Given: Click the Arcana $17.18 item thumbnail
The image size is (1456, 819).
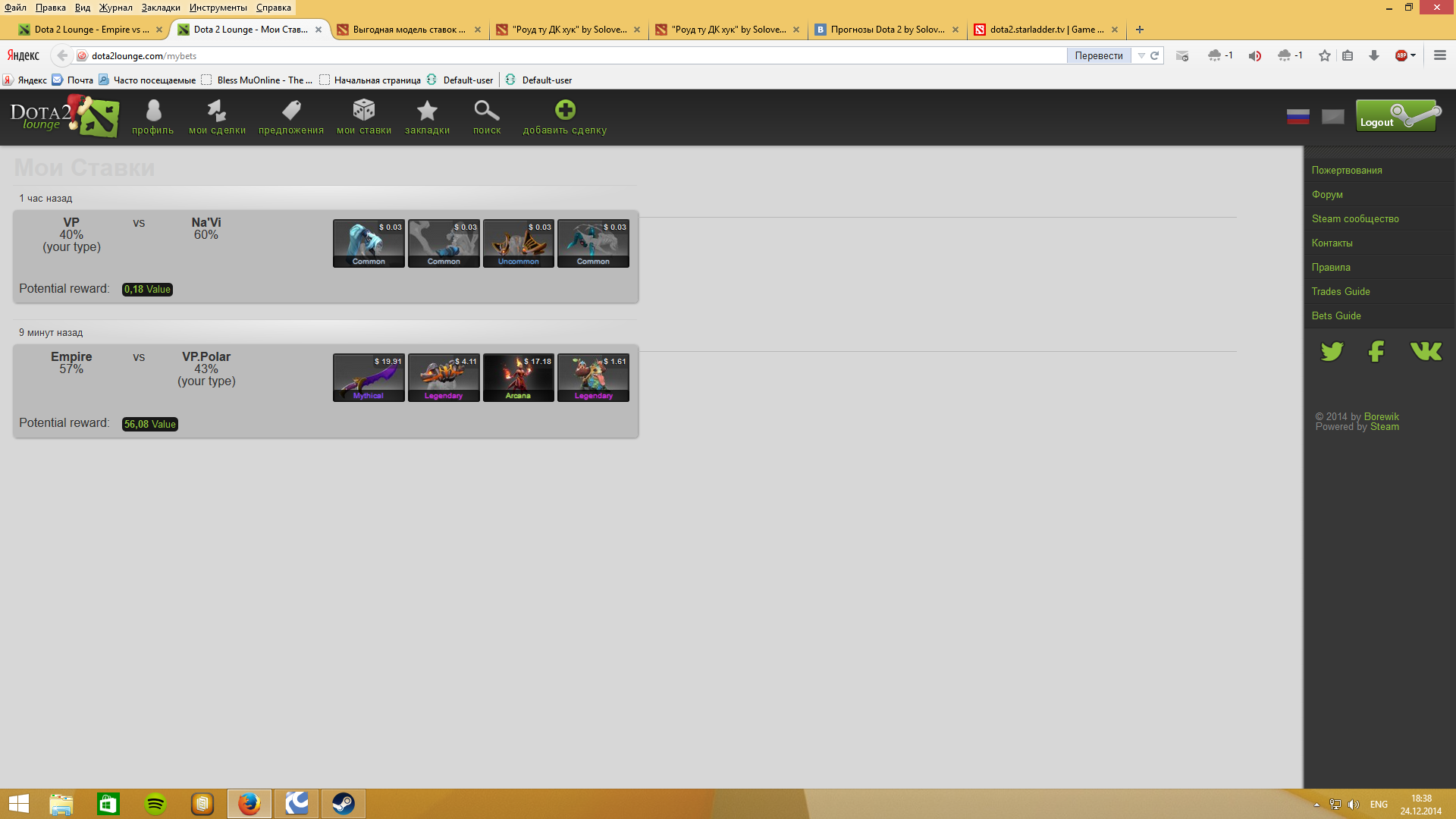Looking at the screenshot, I should tap(518, 378).
